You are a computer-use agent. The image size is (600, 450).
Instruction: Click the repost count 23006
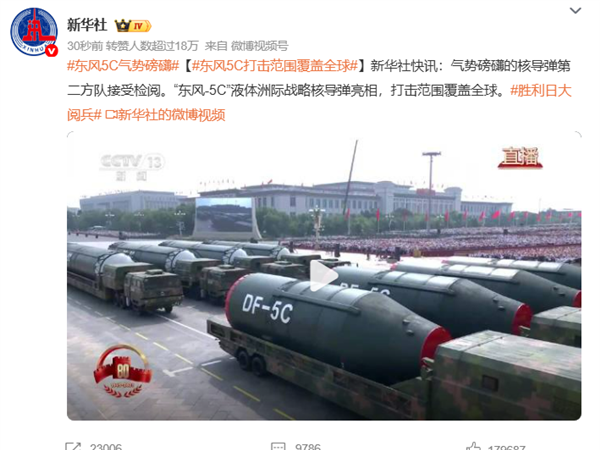(x=106, y=447)
